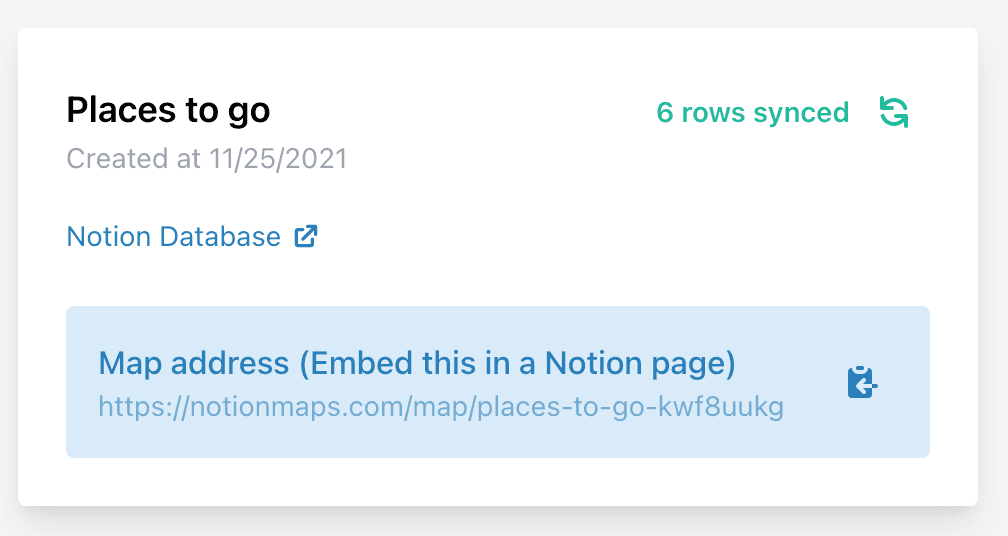This screenshot has width=1008, height=536.
Task: Open the Notion Database link
Action: 192,237
